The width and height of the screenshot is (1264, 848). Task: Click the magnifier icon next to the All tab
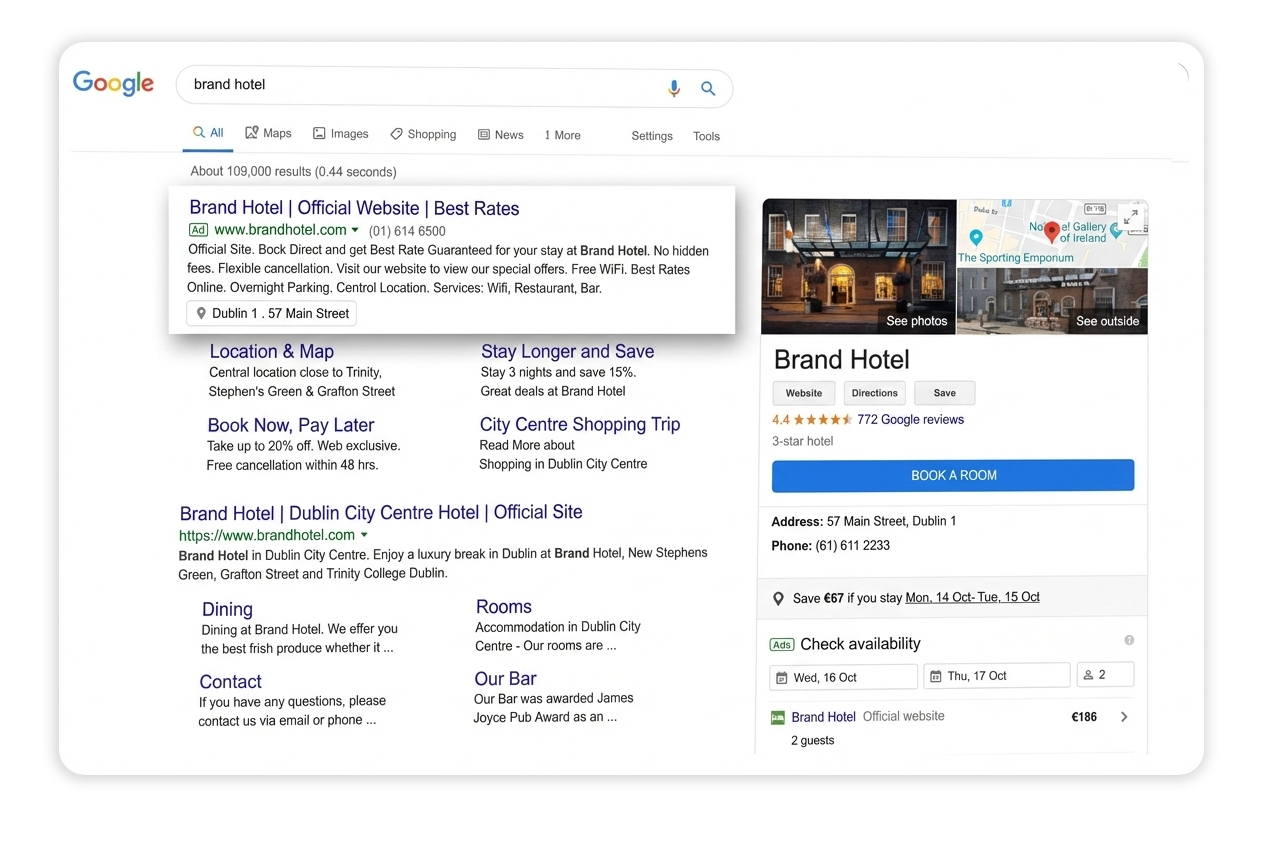coord(196,131)
